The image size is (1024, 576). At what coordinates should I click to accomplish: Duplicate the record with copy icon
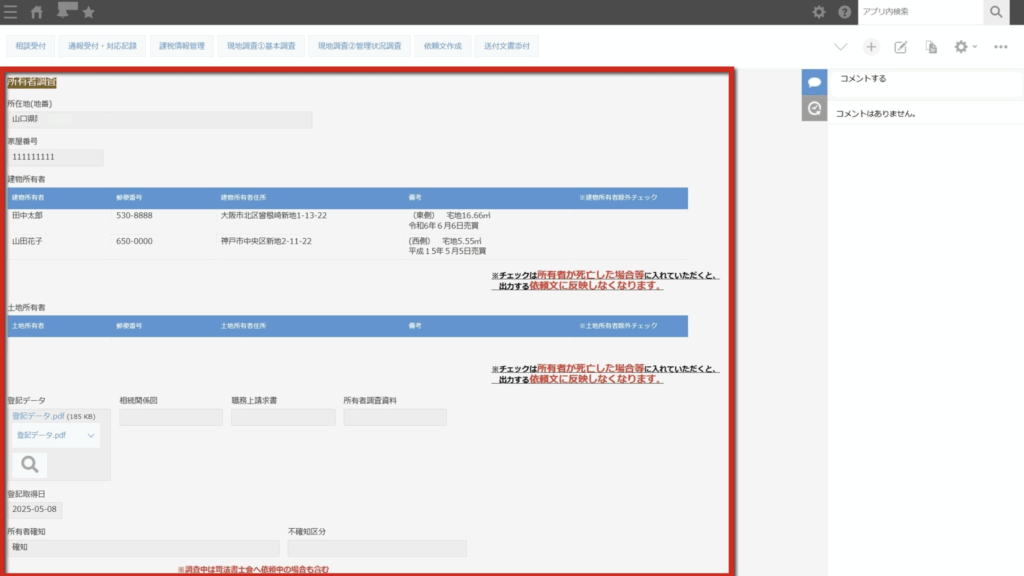coord(931,47)
